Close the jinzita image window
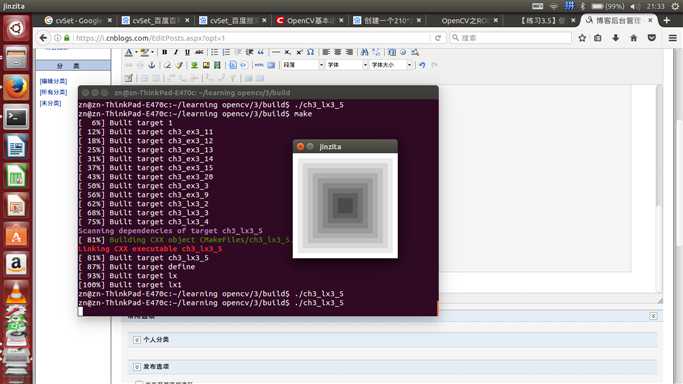 300,146
